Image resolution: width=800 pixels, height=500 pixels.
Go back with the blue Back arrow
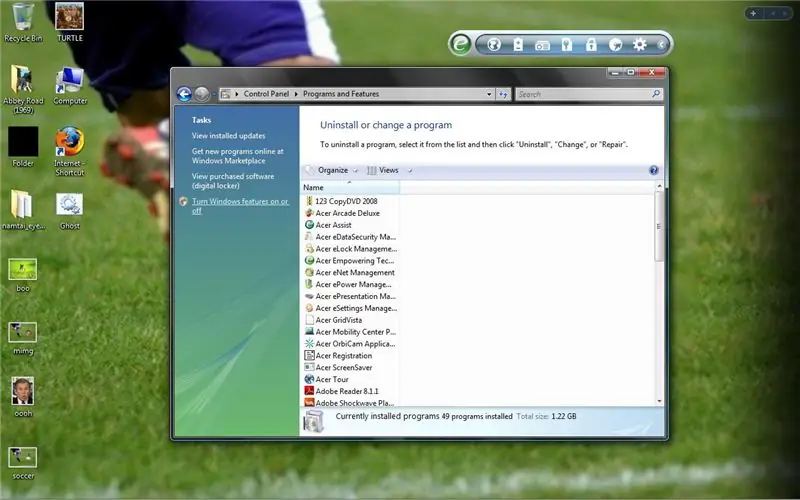pos(184,94)
